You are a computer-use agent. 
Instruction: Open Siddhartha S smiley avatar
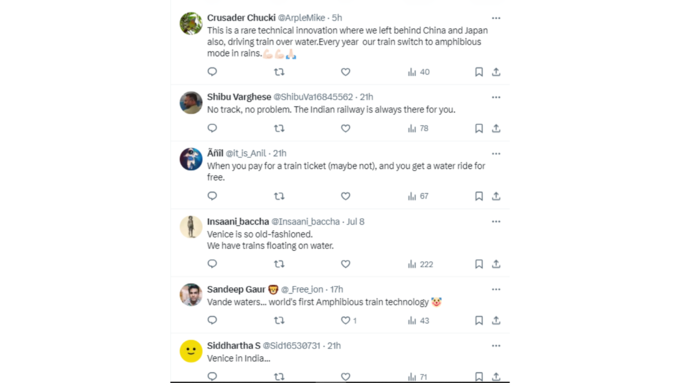click(191, 351)
